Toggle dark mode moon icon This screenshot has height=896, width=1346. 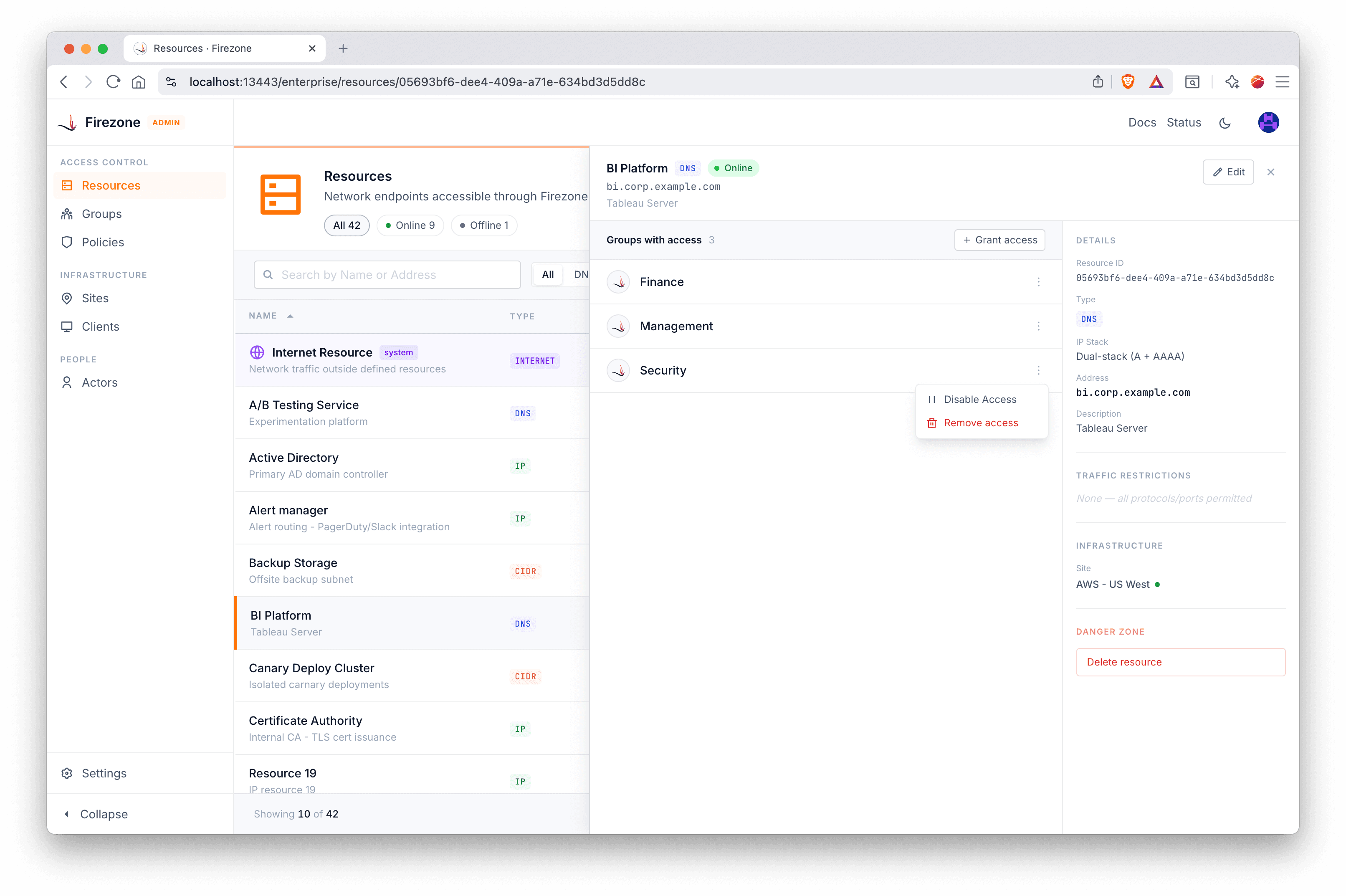pos(1225,123)
